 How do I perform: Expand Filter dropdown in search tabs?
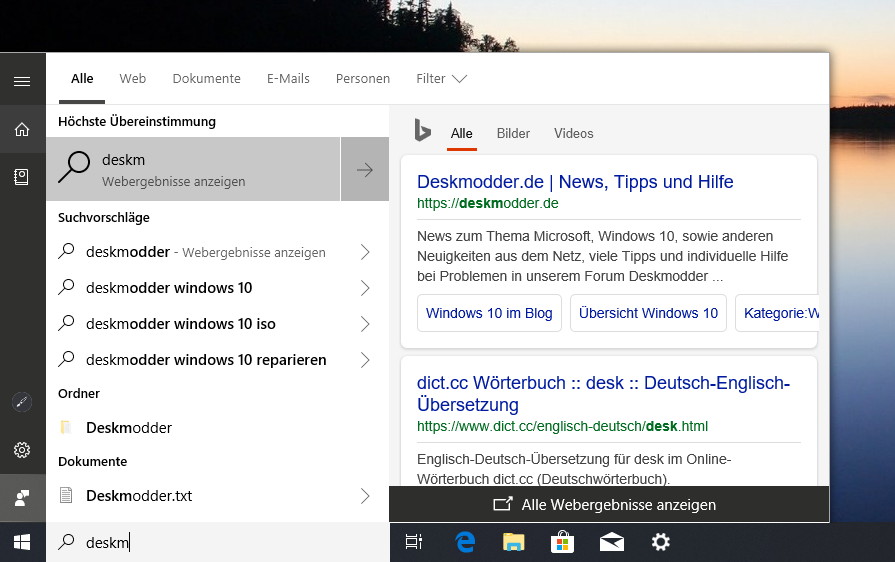[441, 79]
